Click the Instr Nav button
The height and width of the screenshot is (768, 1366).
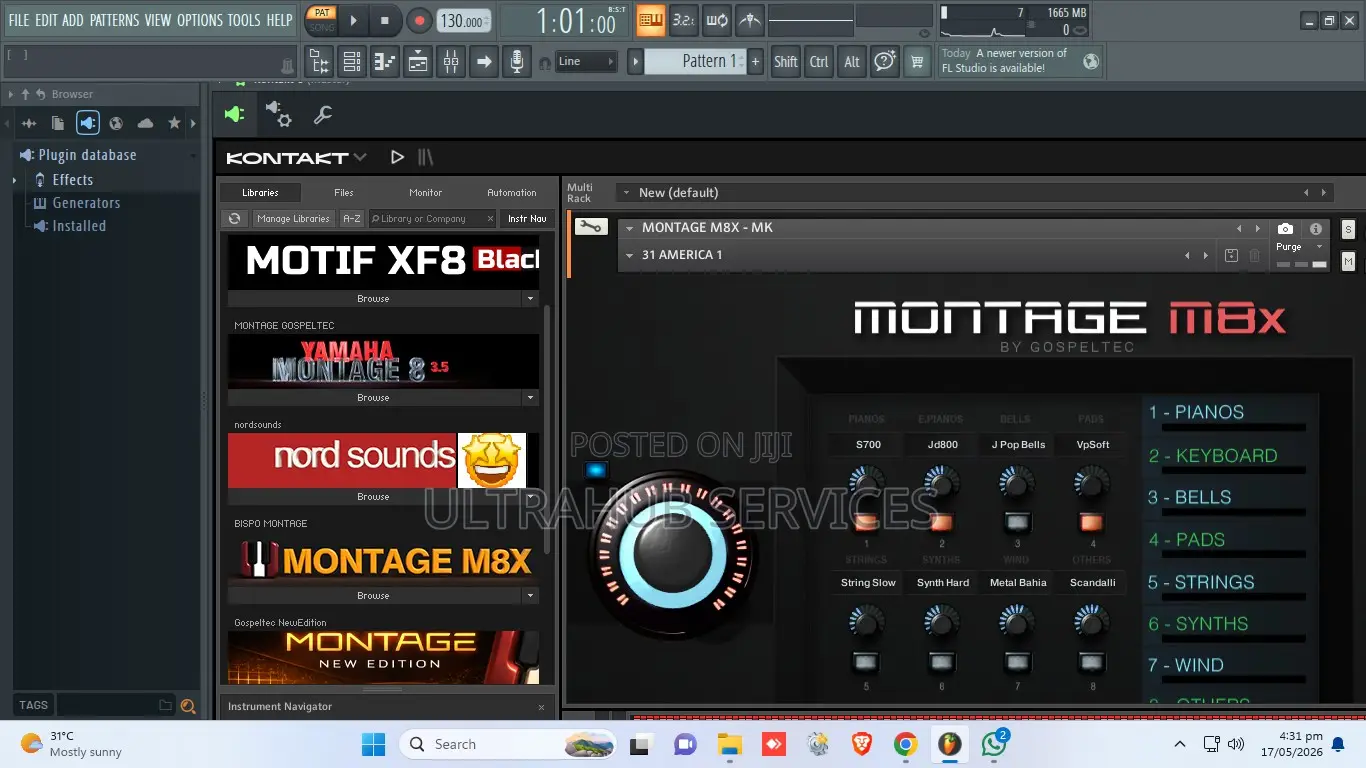[x=527, y=218]
